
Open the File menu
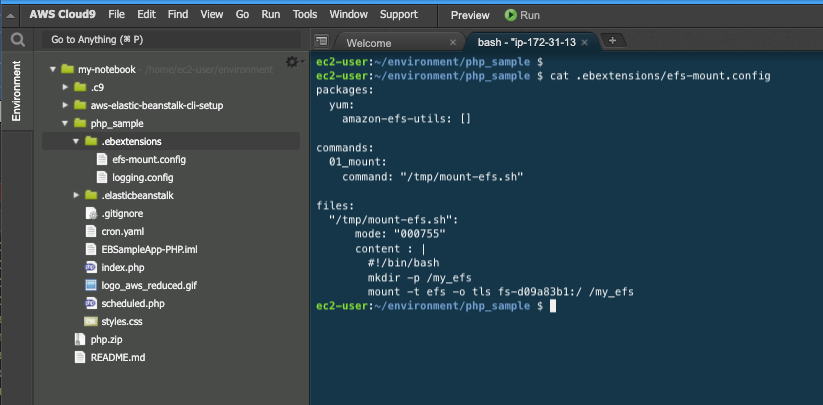tap(117, 15)
